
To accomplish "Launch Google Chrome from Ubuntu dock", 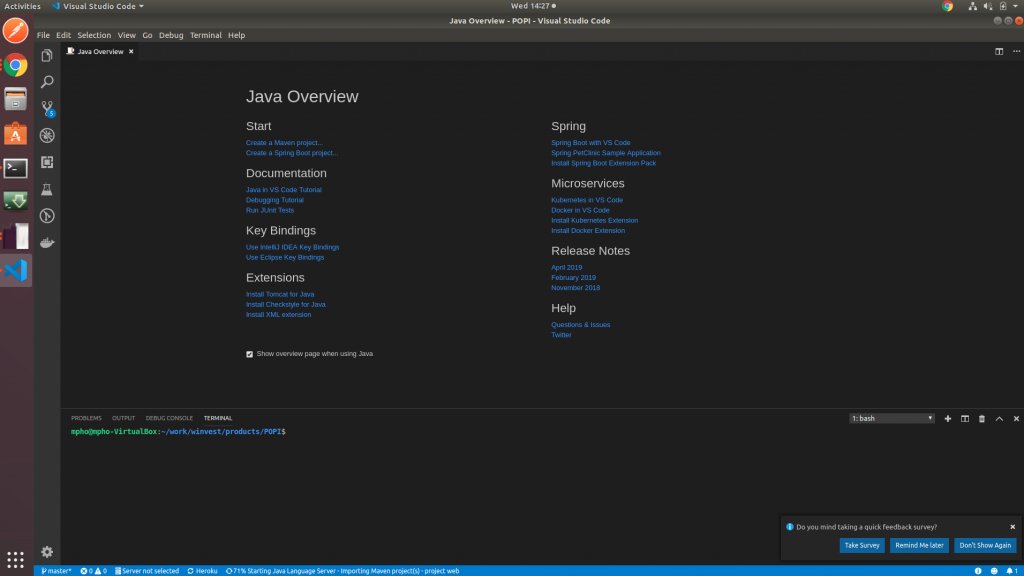I will (15, 66).
